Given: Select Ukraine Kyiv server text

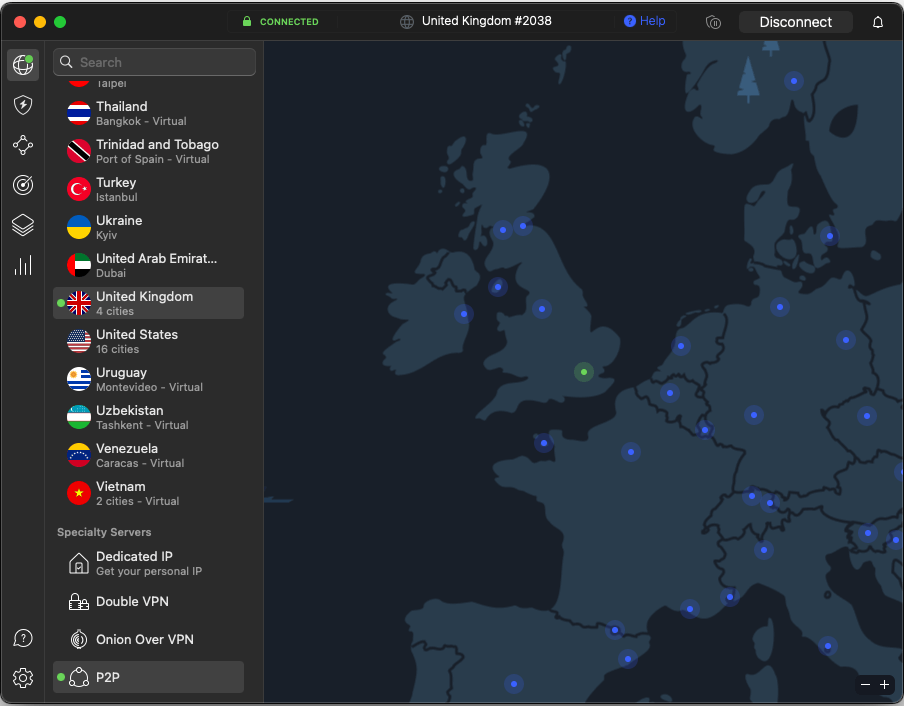Looking at the screenshot, I should tap(119, 228).
